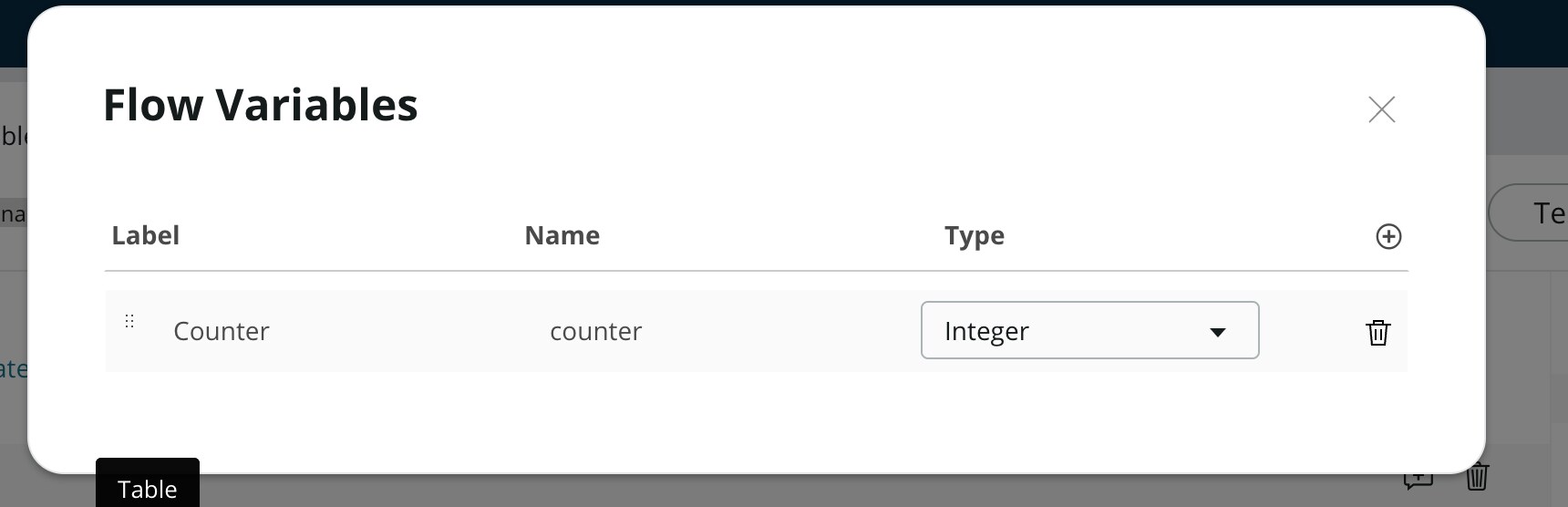Click the Label column header
This screenshot has width=1568, height=507.
[145, 235]
